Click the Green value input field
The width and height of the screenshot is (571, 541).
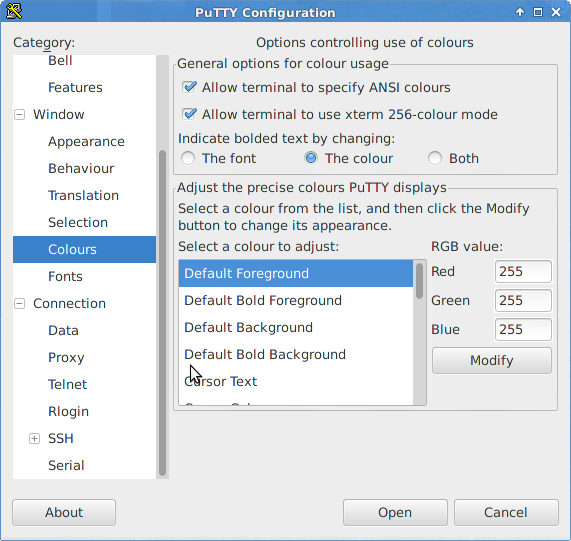523,301
